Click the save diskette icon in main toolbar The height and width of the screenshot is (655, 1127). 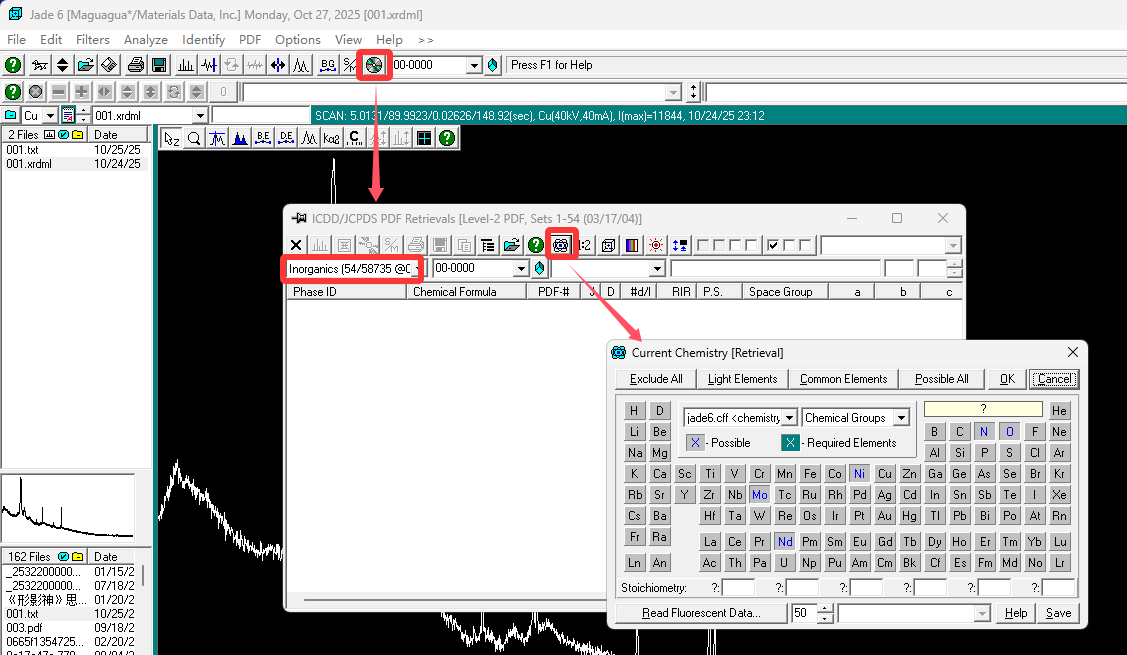pyautogui.click(x=158, y=65)
